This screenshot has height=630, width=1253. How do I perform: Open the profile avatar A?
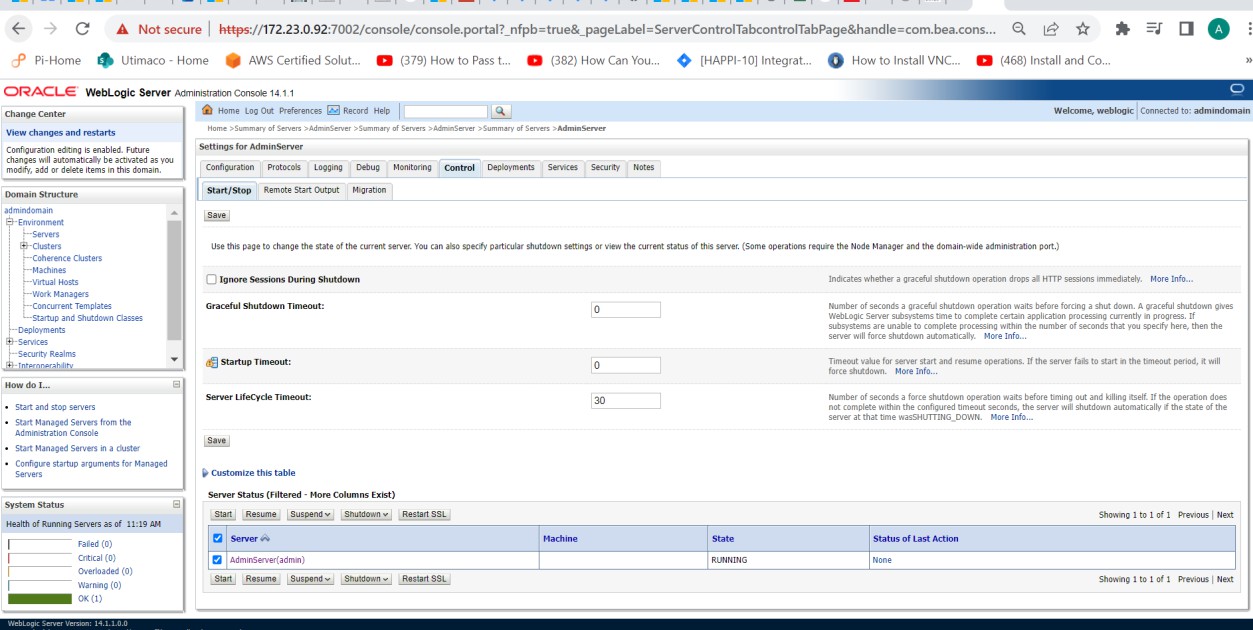(x=1218, y=29)
